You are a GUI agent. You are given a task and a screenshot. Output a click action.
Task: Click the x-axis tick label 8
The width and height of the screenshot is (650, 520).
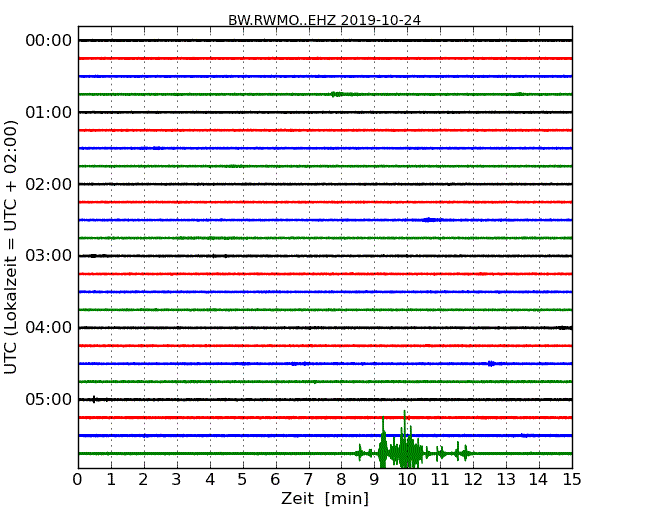[341, 480]
